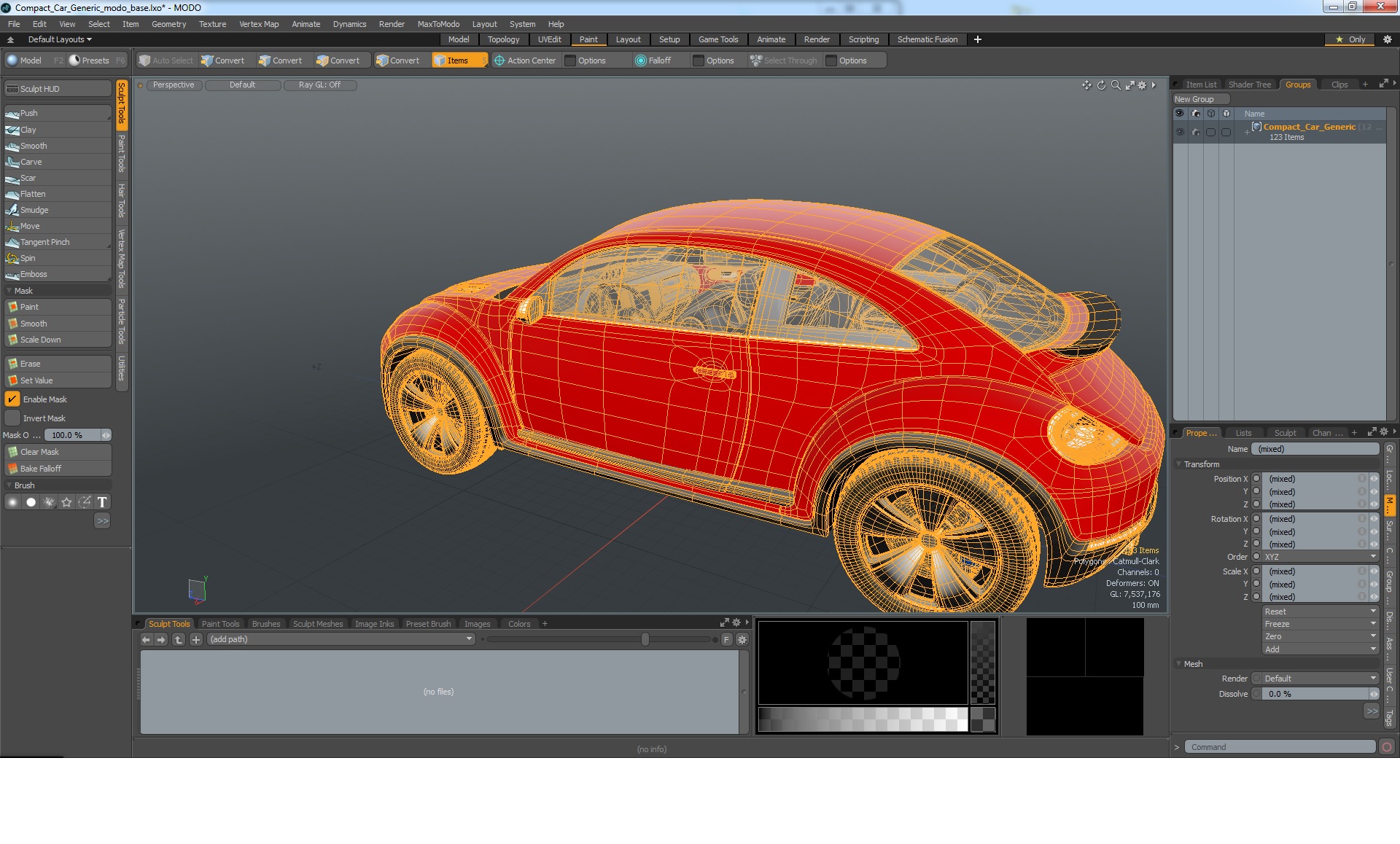Select the mask Paint tool
1400x844 pixels.
pos(58,307)
